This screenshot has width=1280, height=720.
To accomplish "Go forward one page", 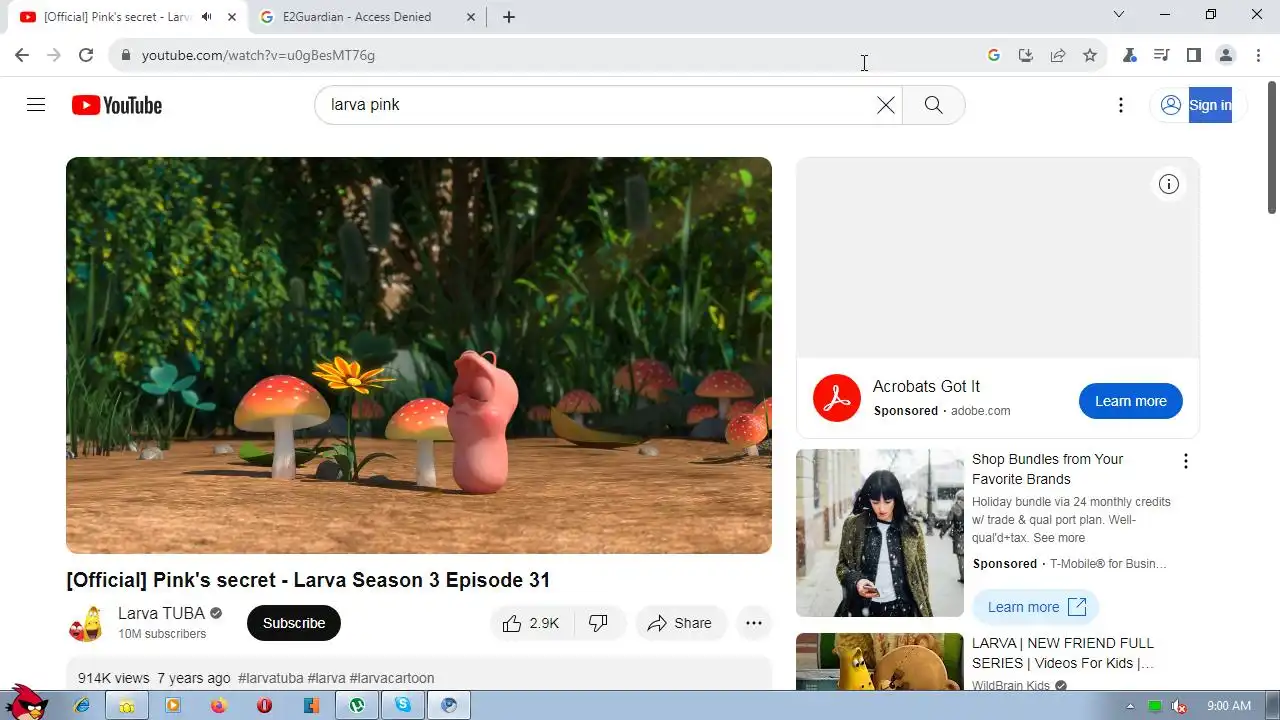I will tap(54, 55).
